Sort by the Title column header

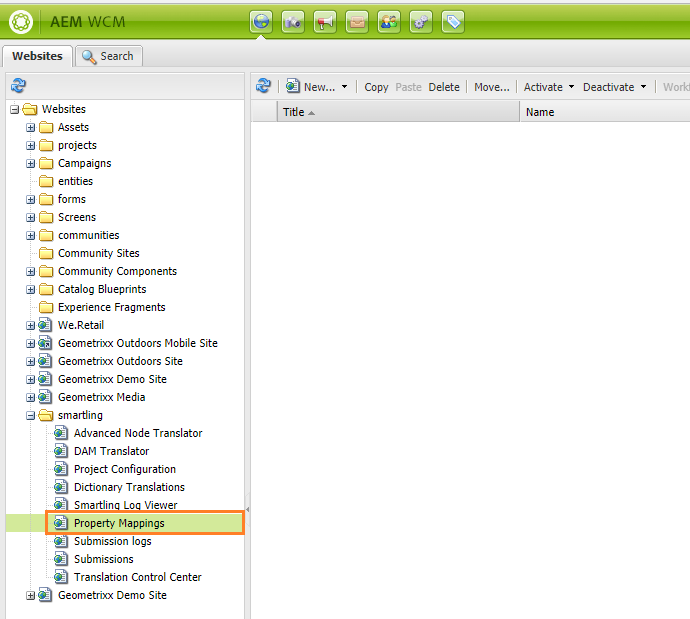coord(398,112)
